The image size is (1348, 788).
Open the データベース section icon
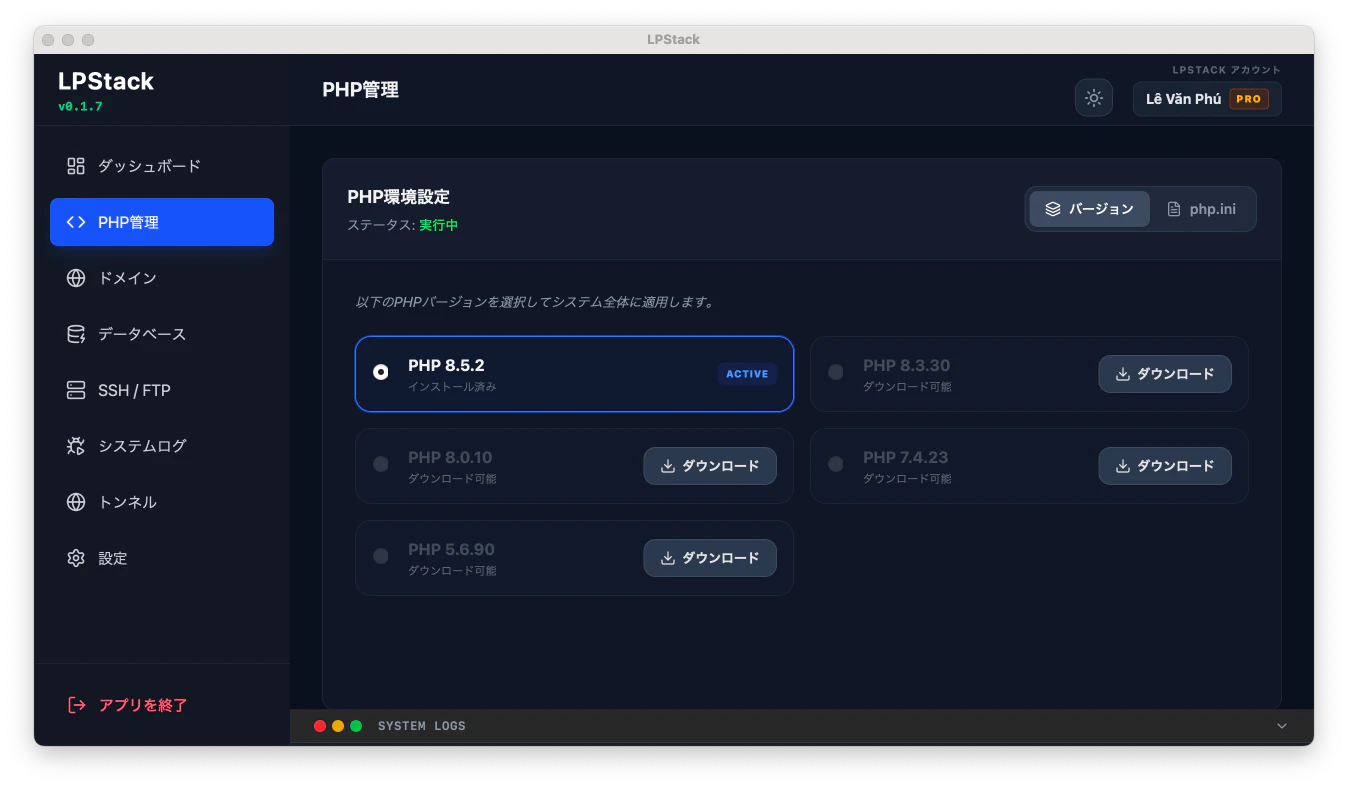click(x=75, y=334)
